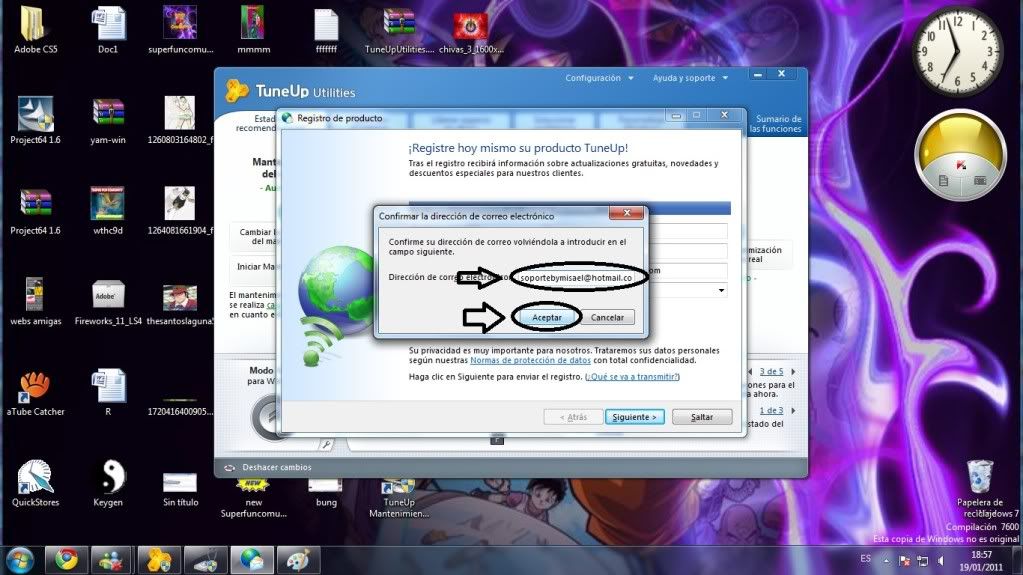
Task: Go to previous tip before 3 de 5
Action: [750, 371]
